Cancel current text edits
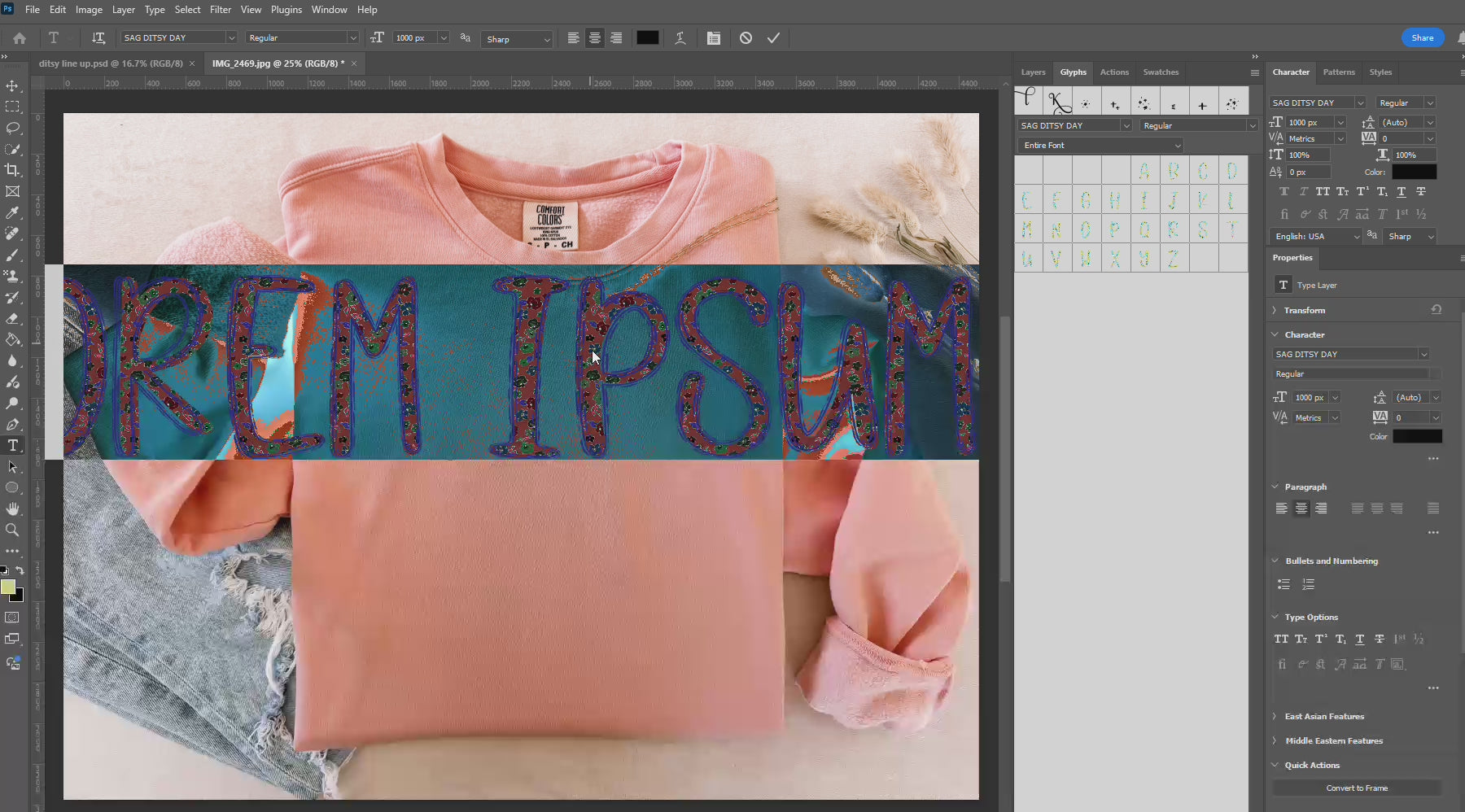Screen dimensions: 1465x812 746,38
